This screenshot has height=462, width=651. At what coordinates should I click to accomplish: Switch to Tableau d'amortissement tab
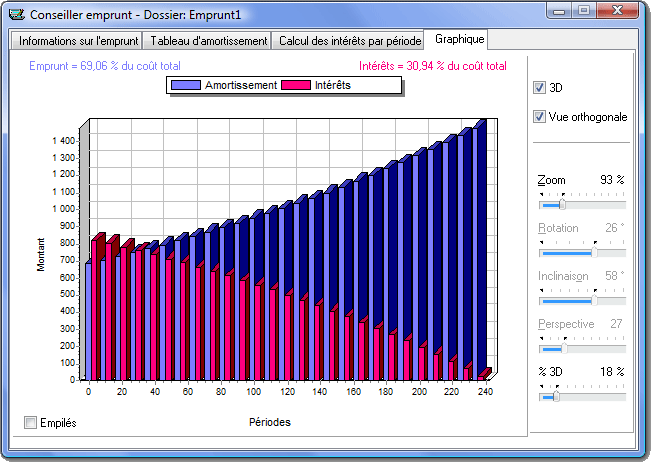click(x=208, y=41)
